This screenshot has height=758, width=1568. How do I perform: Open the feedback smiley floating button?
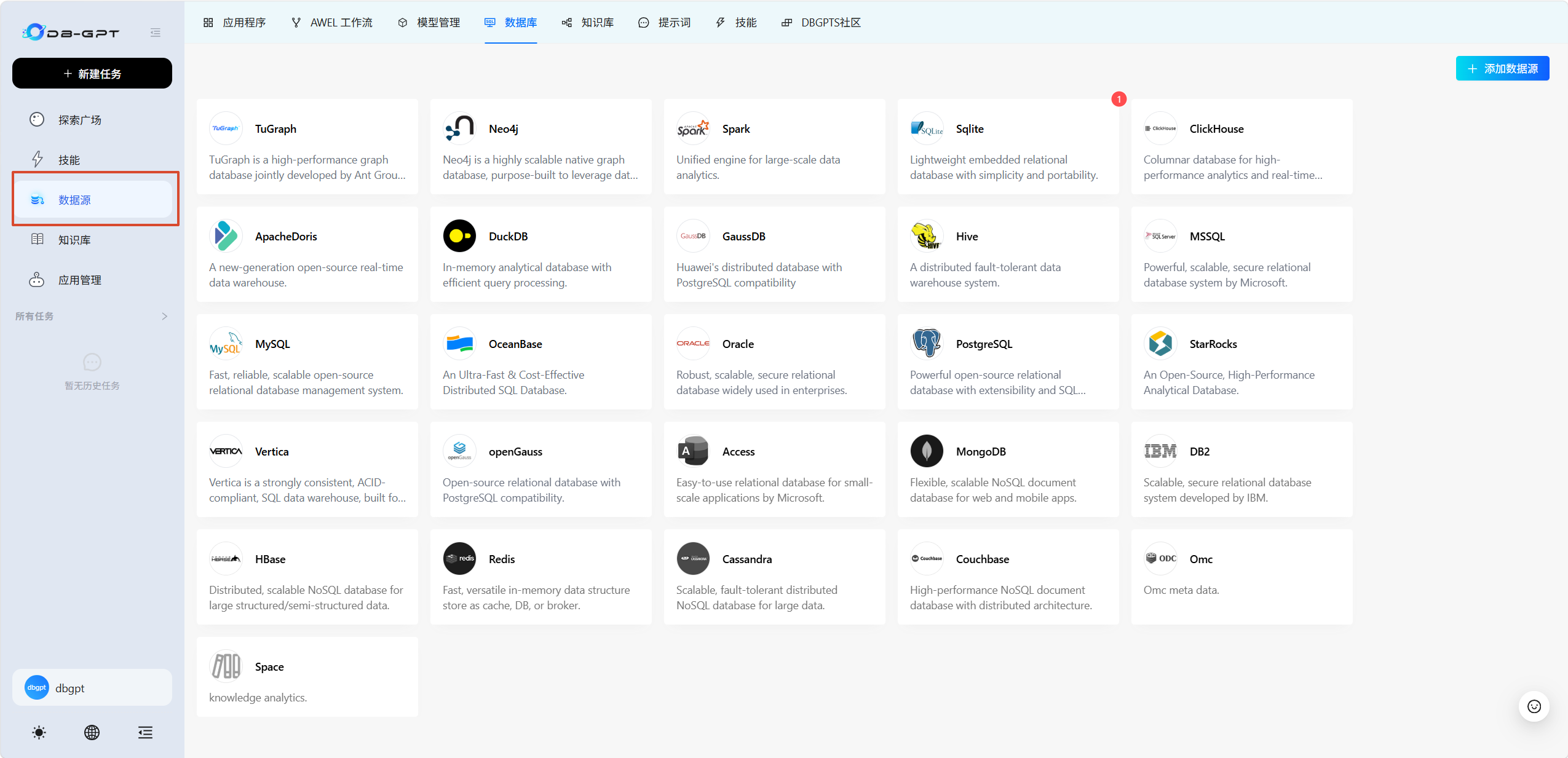pyautogui.click(x=1534, y=706)
